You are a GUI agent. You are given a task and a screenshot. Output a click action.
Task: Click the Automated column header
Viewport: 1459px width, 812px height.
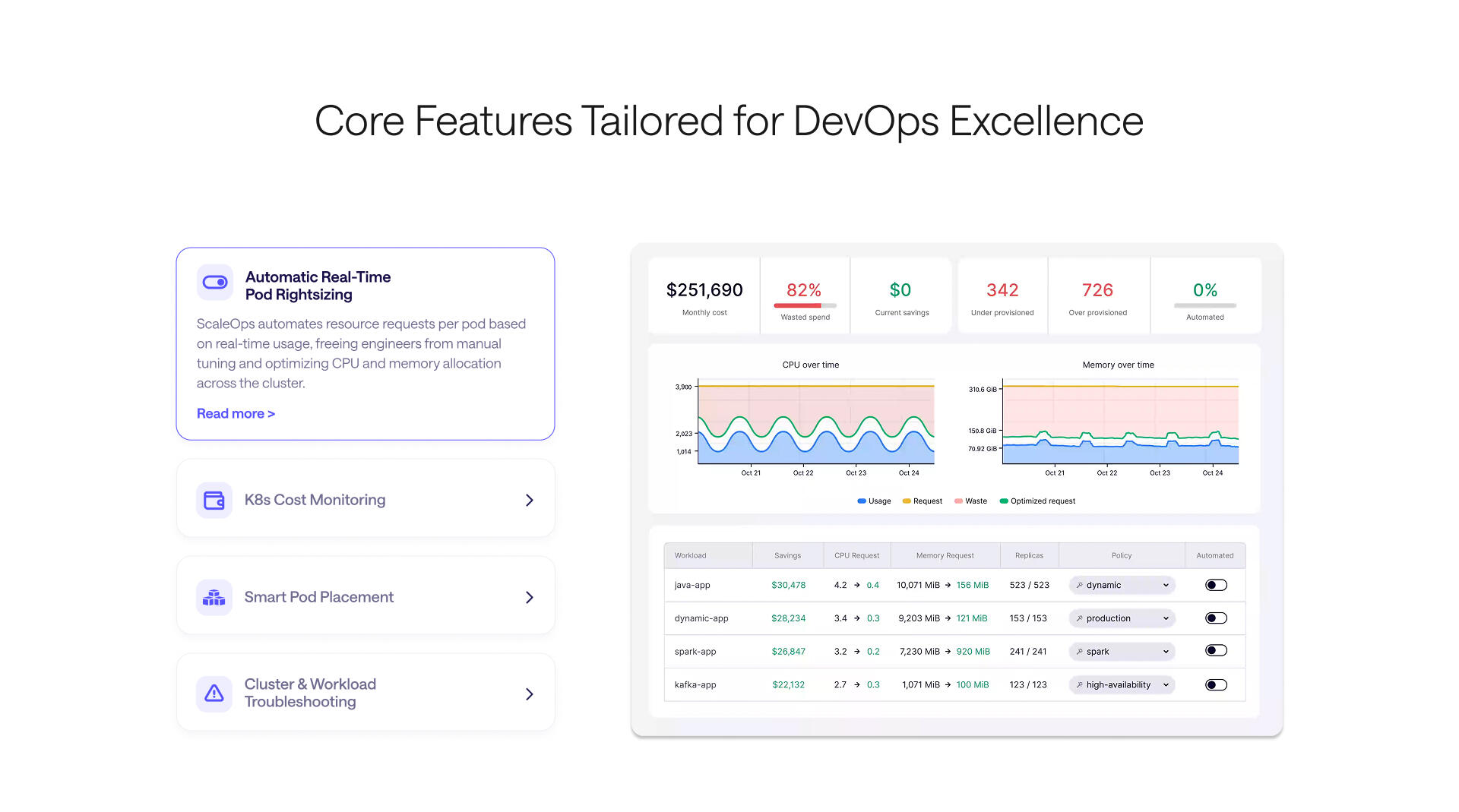click(x=1215, y=556)
